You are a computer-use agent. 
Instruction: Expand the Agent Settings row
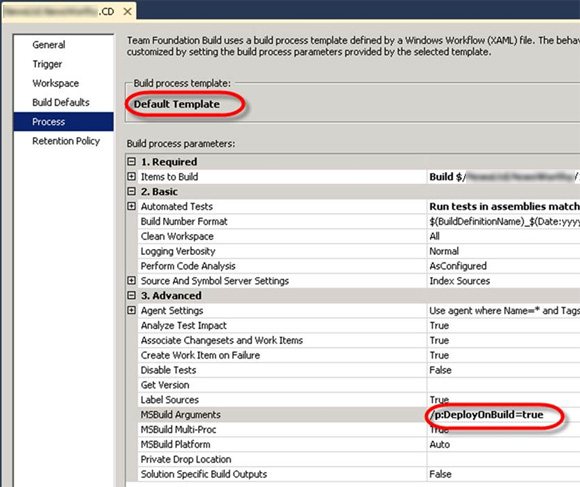pyautogui.click(x=131, y=310)
